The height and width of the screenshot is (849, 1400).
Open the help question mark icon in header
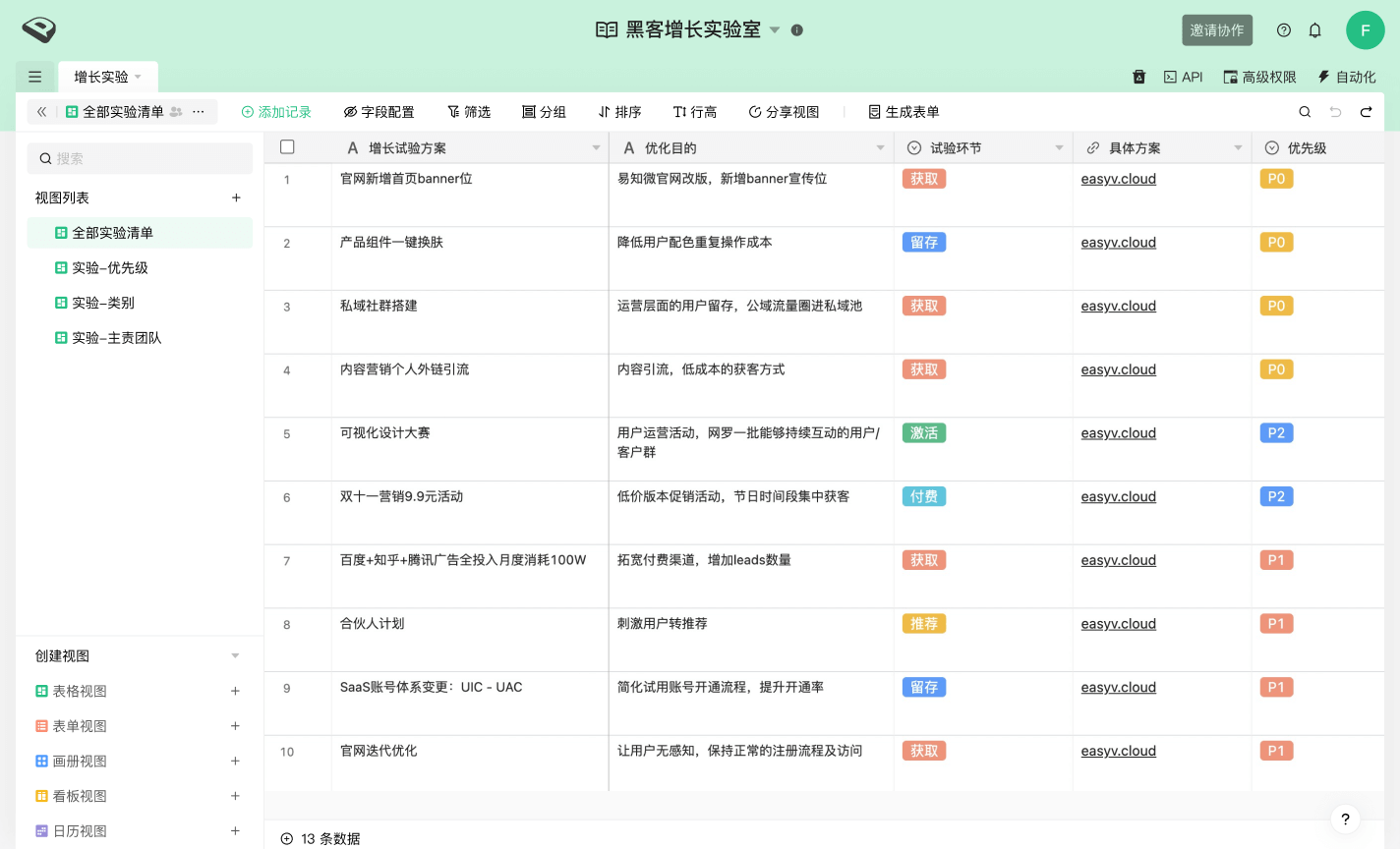point(1283,30)
